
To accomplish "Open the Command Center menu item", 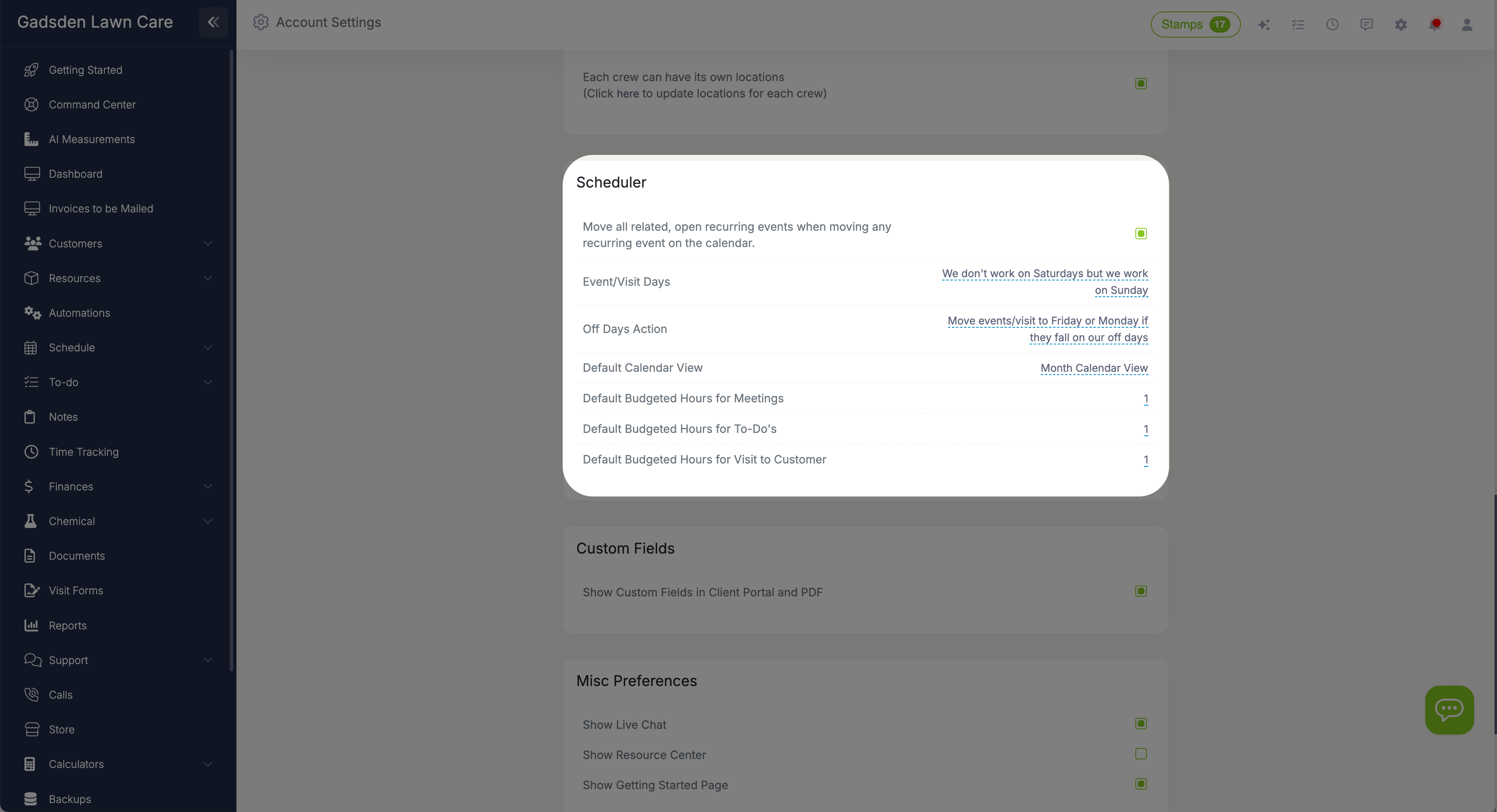I will click(x=92, y=105).
